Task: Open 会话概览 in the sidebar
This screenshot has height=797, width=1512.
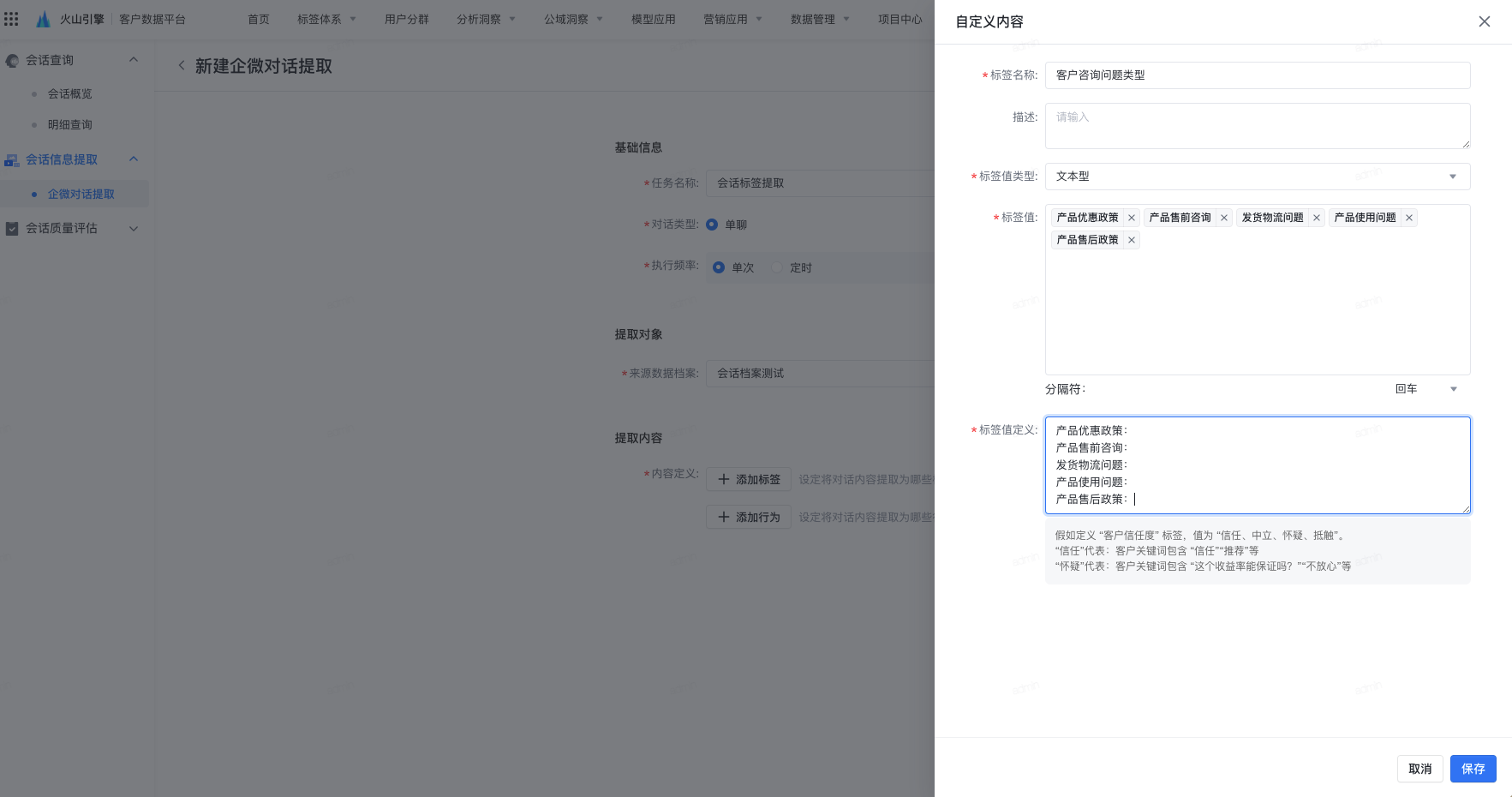Action: pyautogui.click(x=70, y=94)
